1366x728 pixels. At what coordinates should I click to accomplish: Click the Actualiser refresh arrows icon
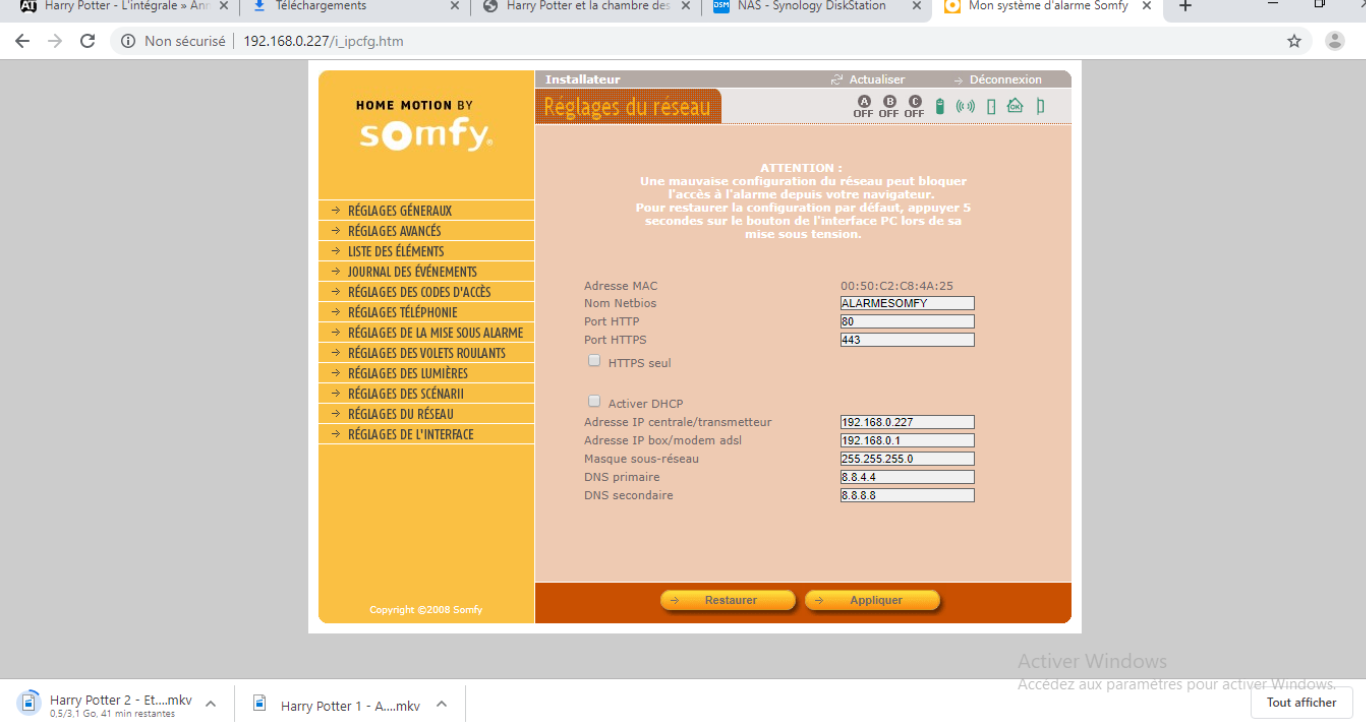(837, 80)
